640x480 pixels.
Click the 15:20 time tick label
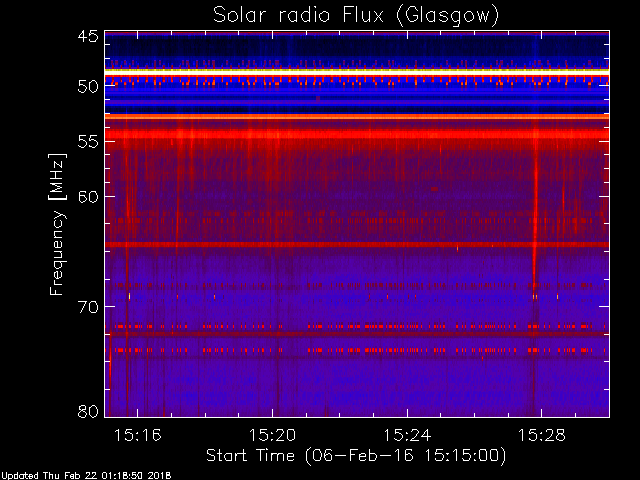[272, 436]
